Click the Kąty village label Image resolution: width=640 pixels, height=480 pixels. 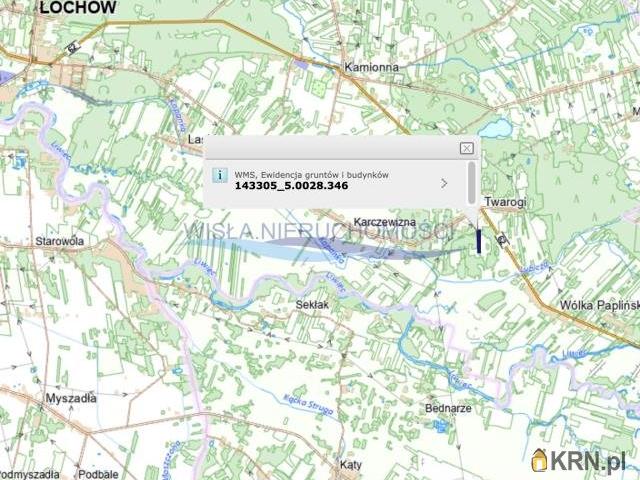(x=351, y=465)
